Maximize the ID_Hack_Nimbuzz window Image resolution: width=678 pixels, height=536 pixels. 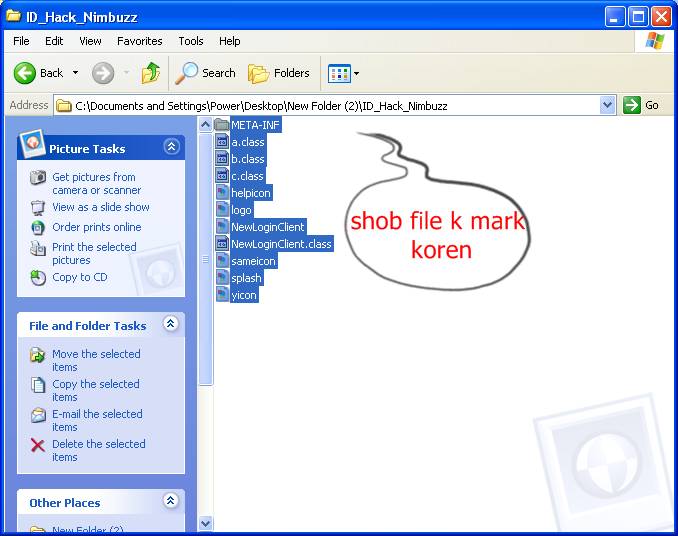[638, 17]
